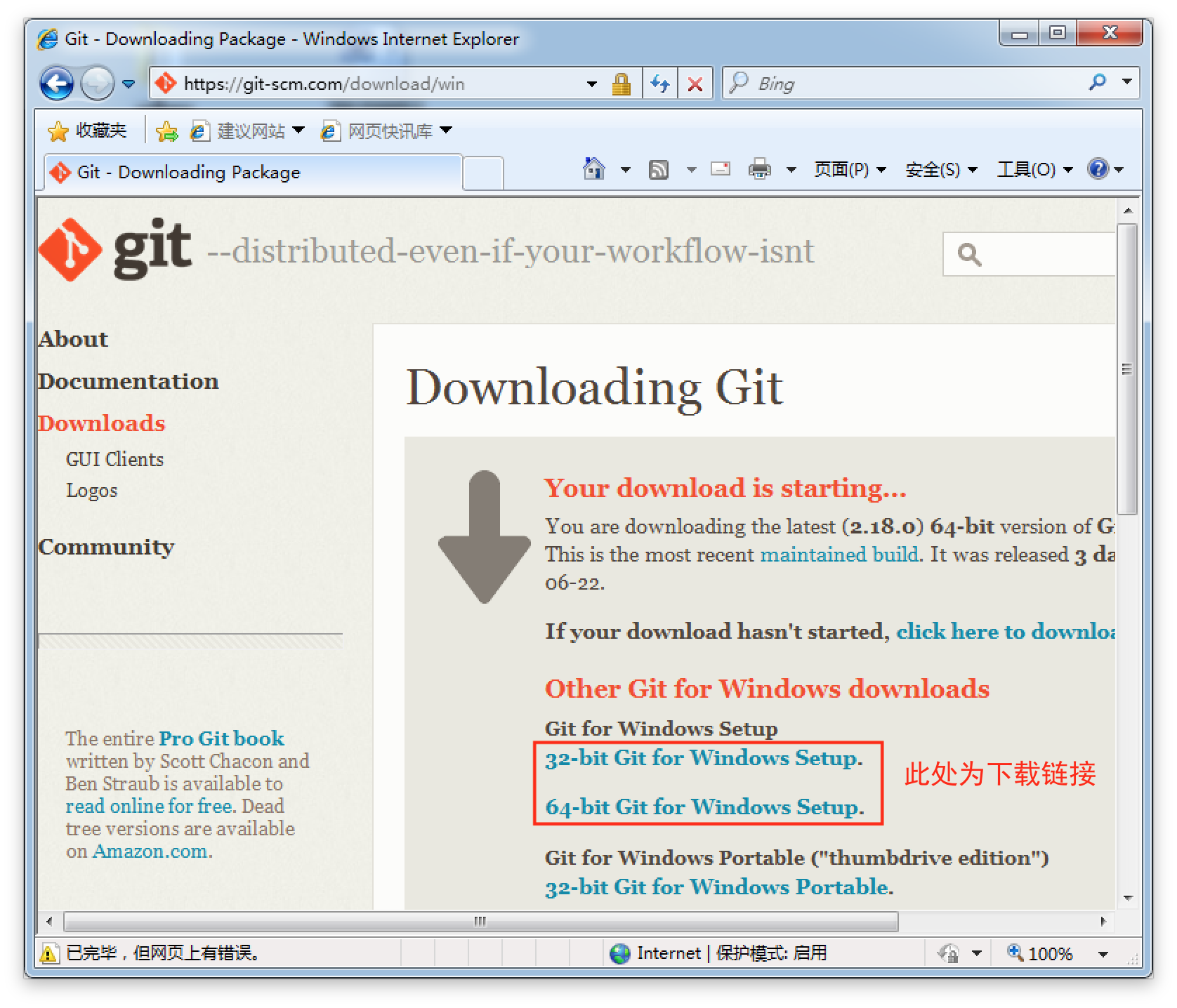
Task: Click 32-bit Git for Windows Setup link
Action: pyautogui.click(x=701, y=758)
